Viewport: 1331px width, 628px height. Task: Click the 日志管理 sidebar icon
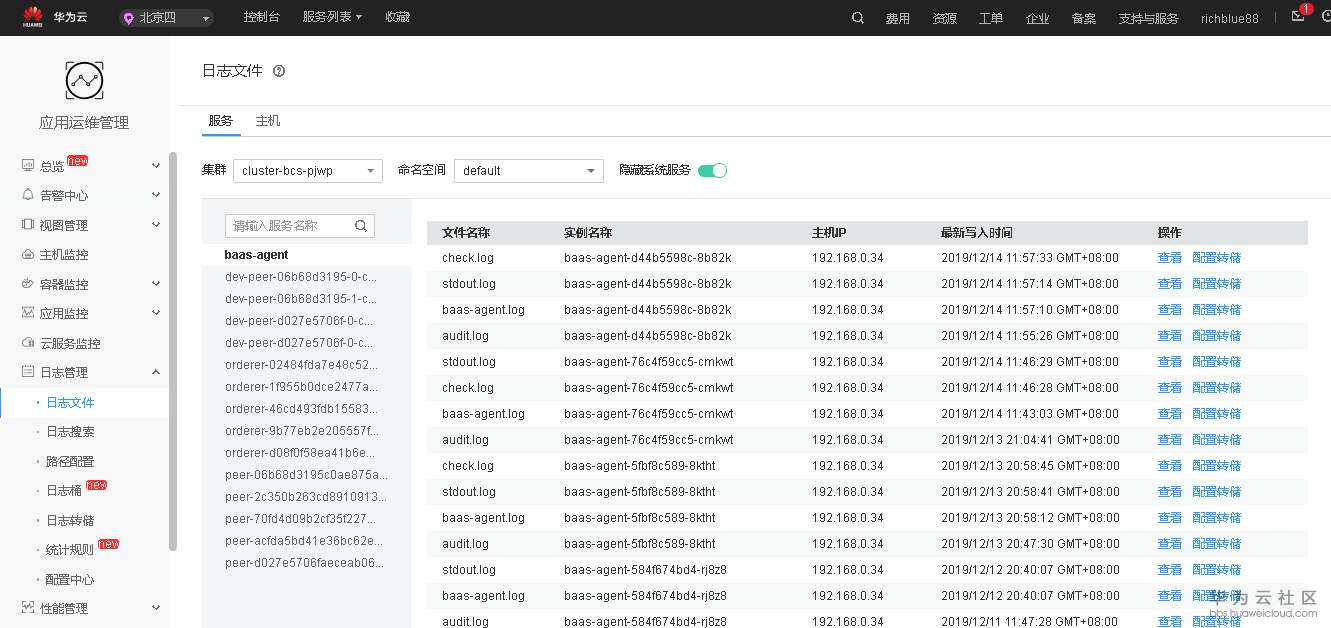pos(28,372)
